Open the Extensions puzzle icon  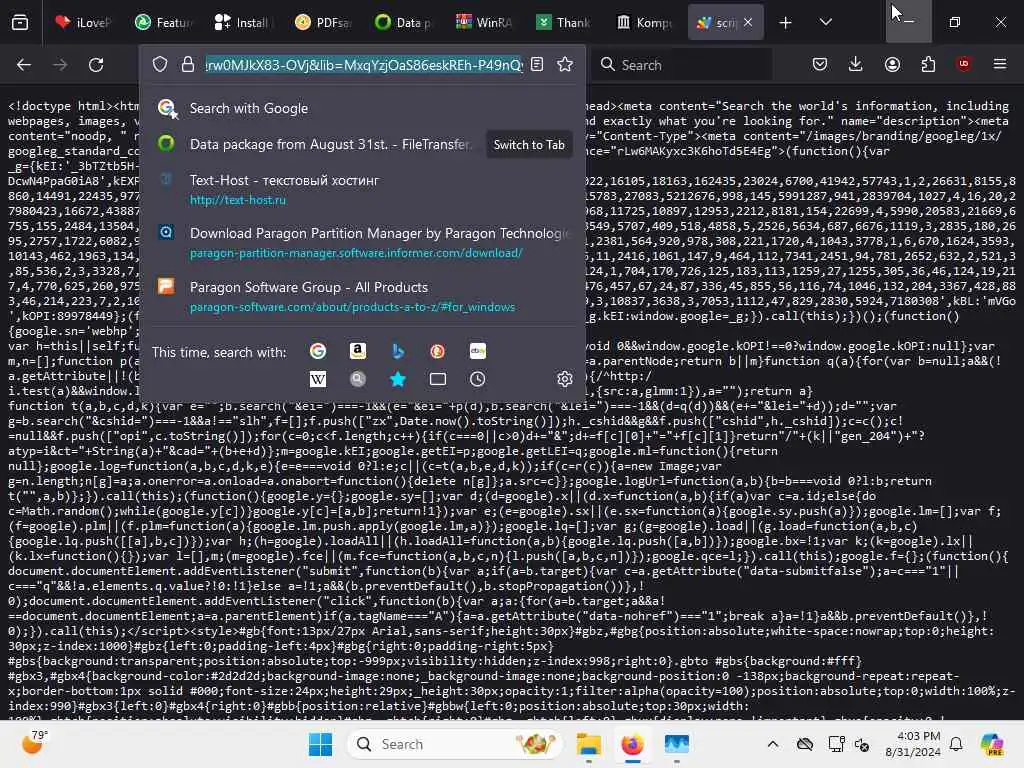point(928,64)
